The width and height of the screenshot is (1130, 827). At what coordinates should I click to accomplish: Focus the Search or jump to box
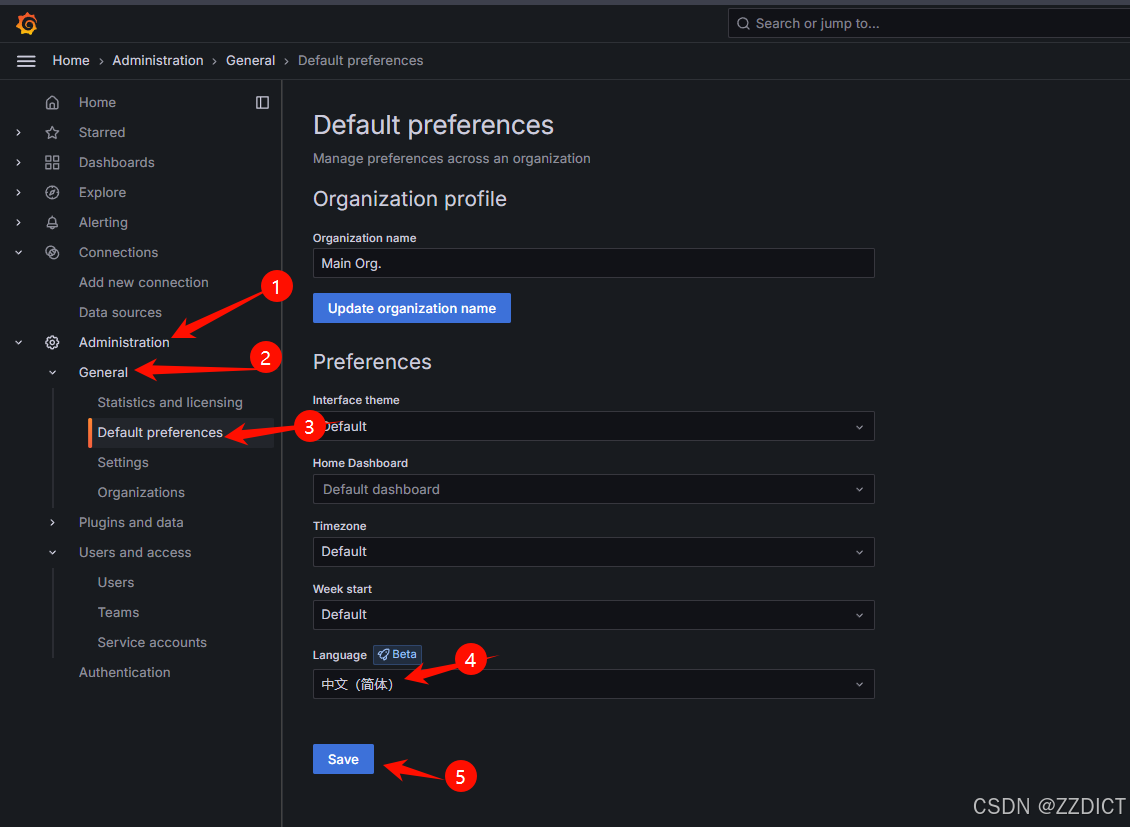coord(928,24)
